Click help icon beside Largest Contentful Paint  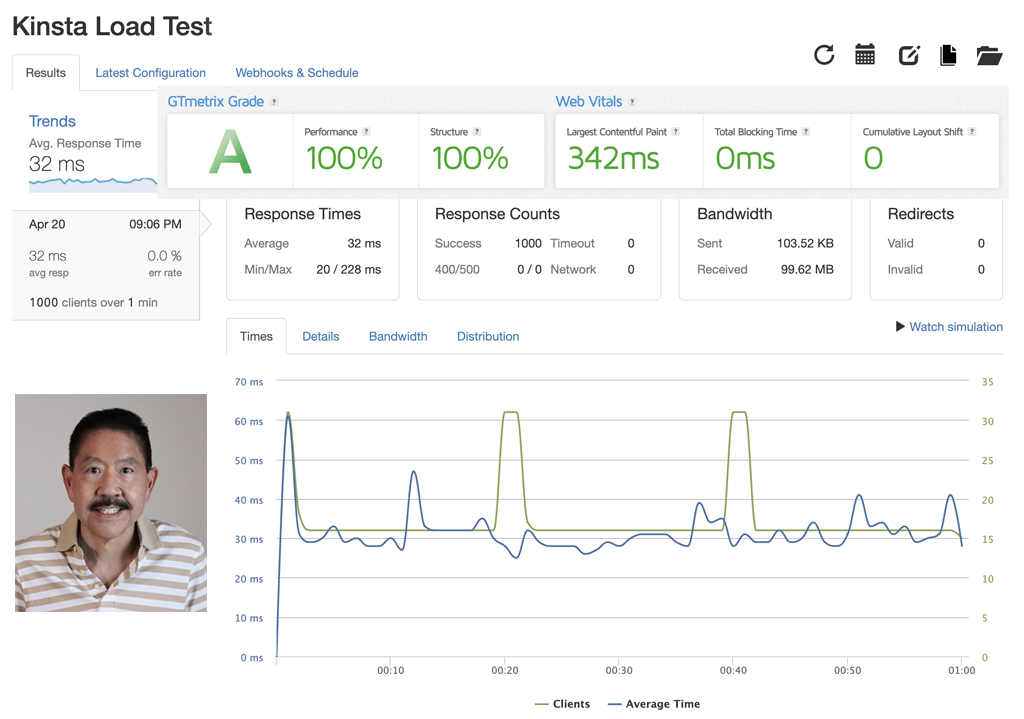pyautogui.click(x=675, y=131)
